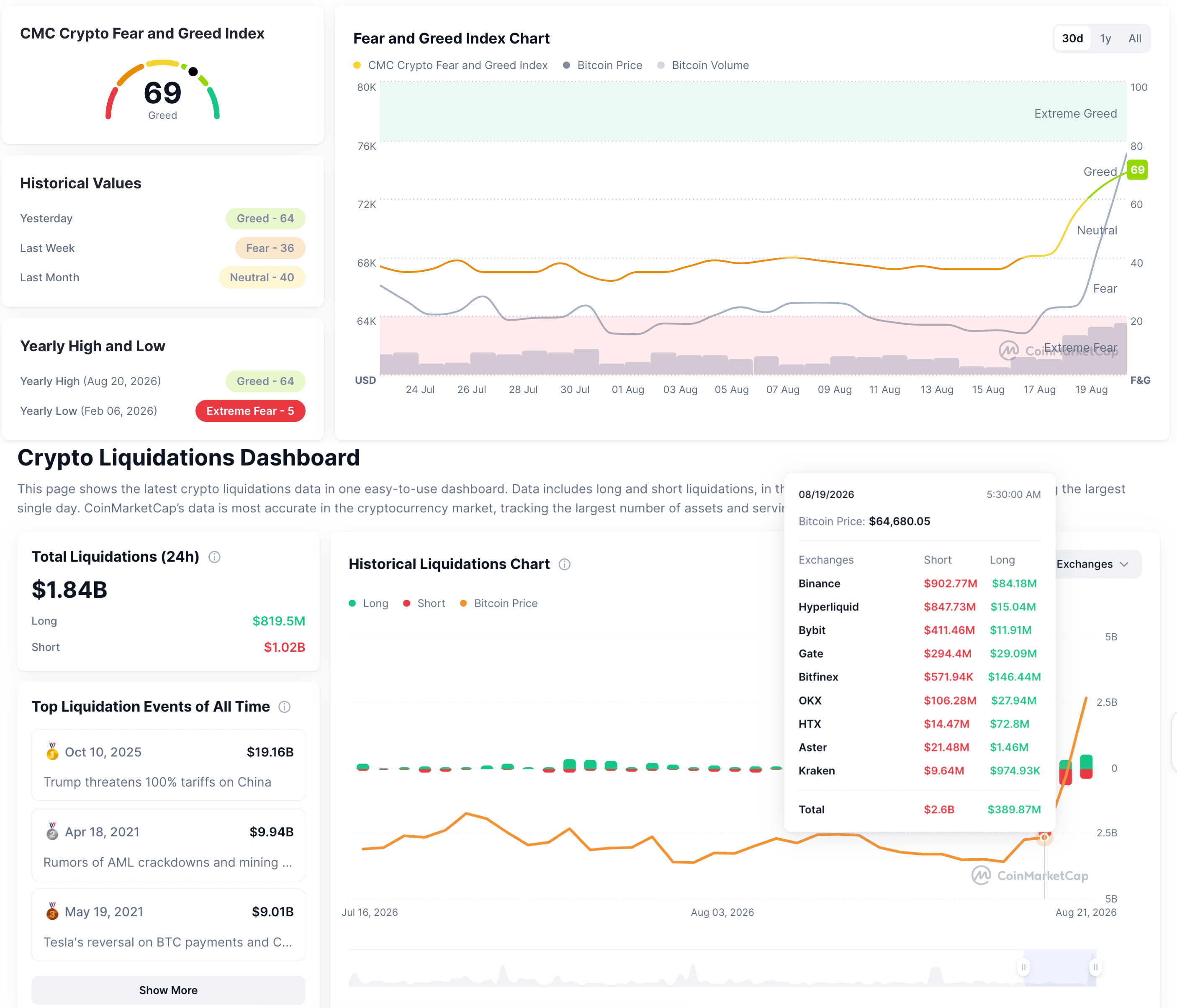
Task: Toggle the Bitcoin Volume legend series
Action: pyautogui.click(x=703, y=65)
